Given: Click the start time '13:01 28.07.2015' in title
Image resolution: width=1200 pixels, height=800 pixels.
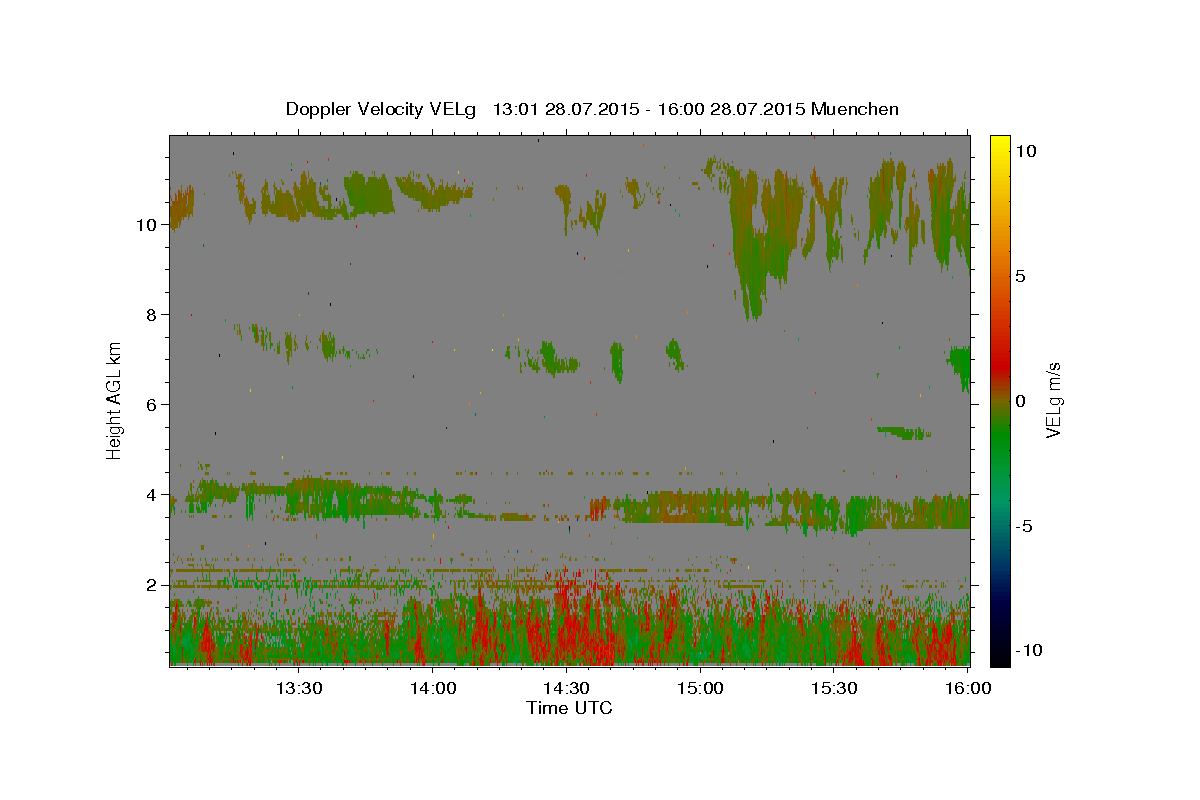Looking at the screenshot, I should [x=563, y=109].
